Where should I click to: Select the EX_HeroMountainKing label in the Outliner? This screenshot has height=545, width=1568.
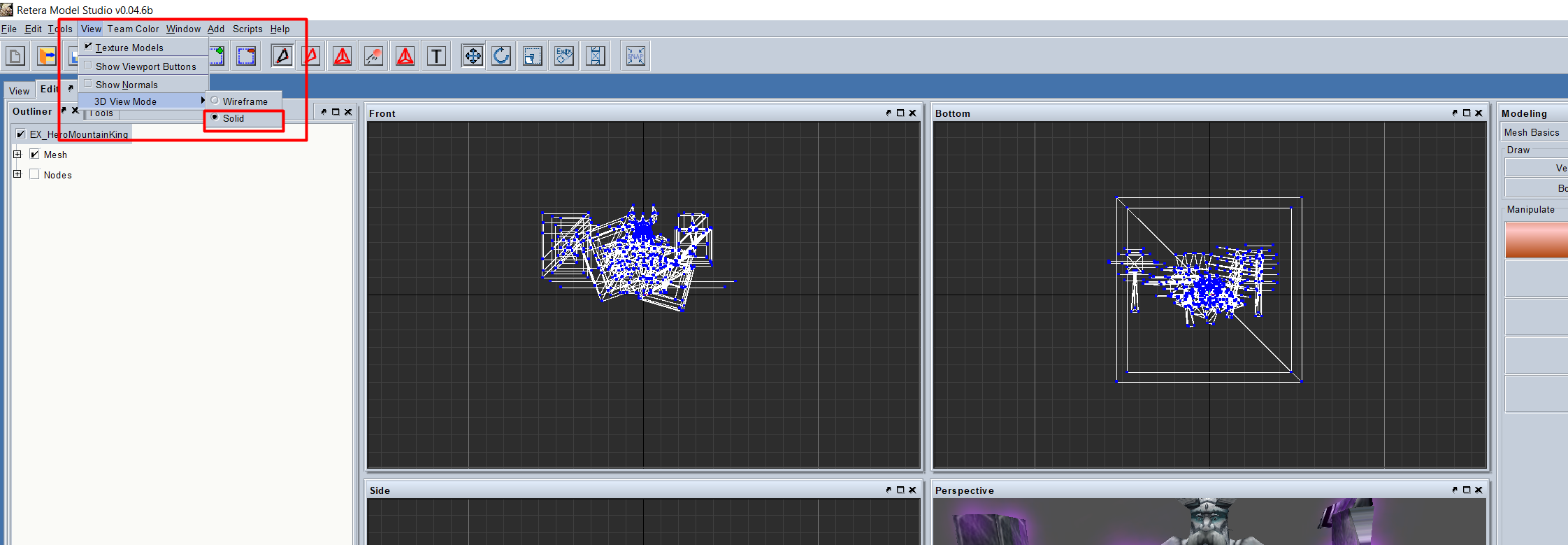point(79,134)
